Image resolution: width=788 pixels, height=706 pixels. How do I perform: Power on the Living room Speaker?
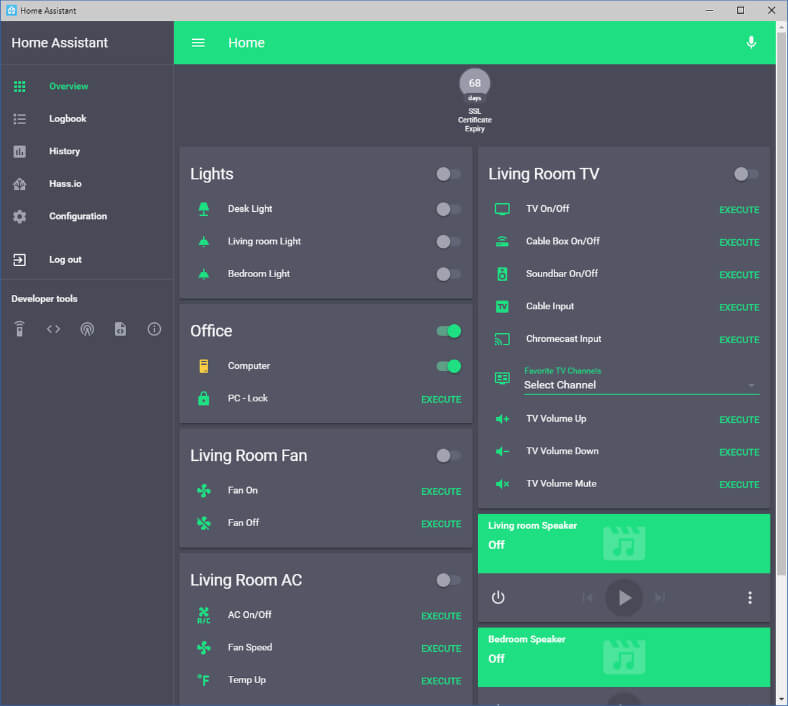coord(498,597)
